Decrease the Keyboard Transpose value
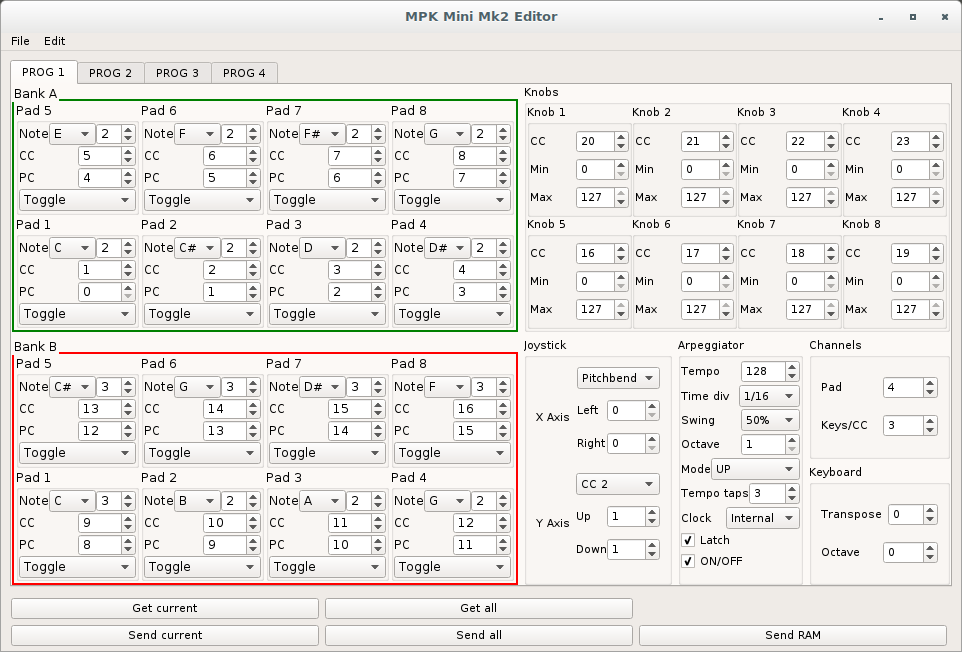962x652 pixels. tap(931, 520)
